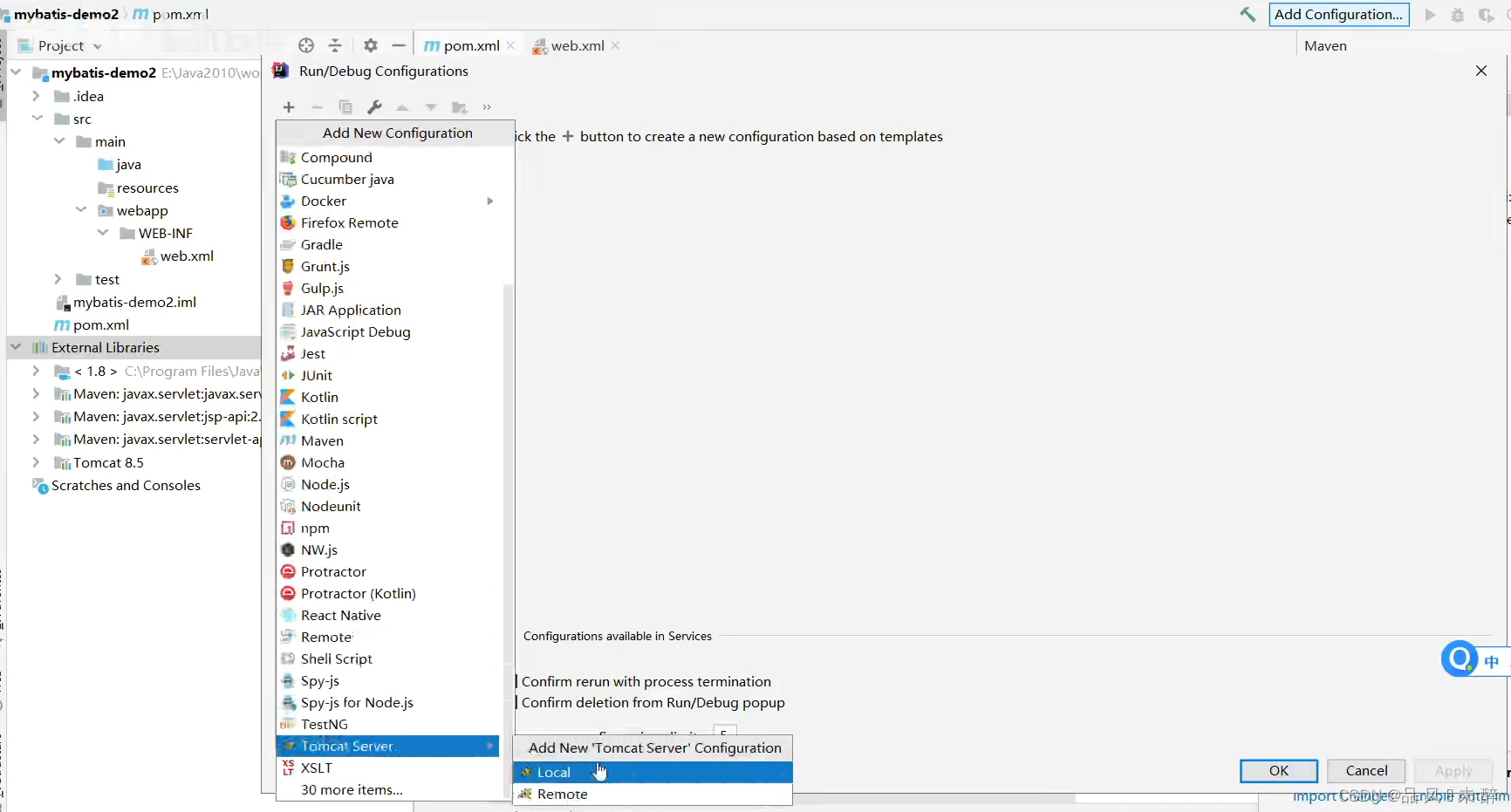Collapse the mybatis-demo2 project root

16,72
